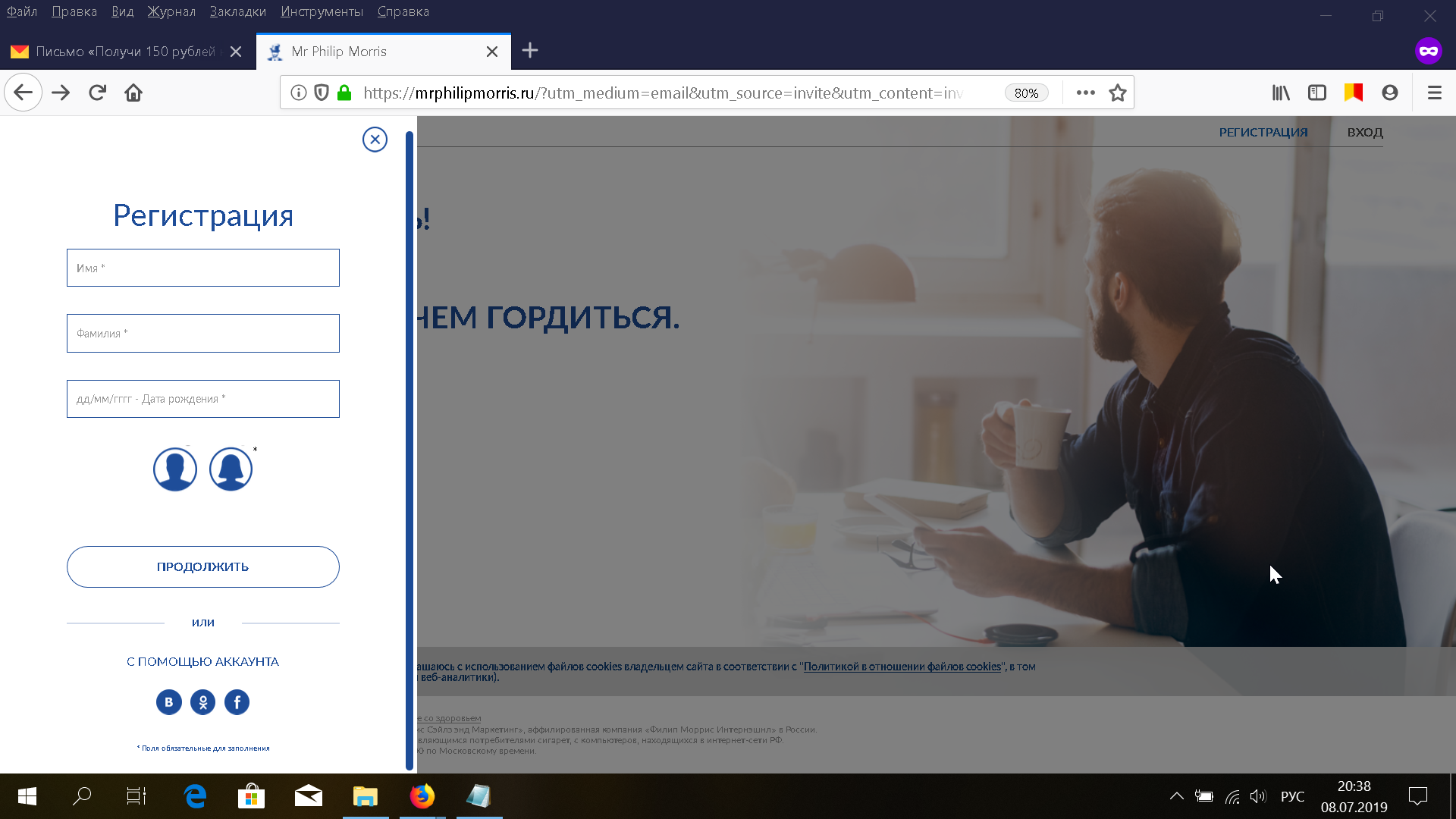Open Windows taskbar search

[x=82, y=796]
